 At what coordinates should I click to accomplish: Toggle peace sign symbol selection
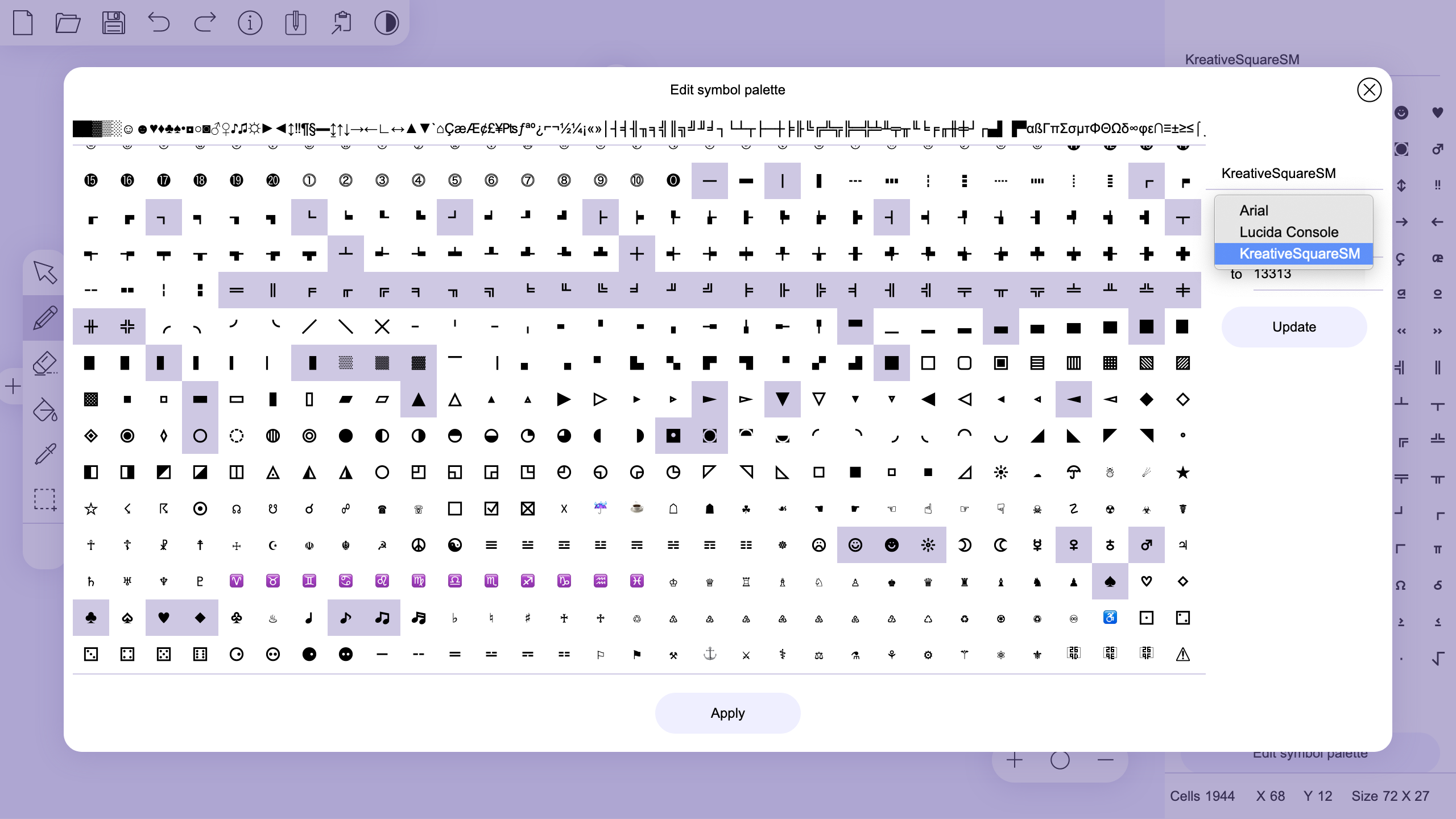[419, 545]
